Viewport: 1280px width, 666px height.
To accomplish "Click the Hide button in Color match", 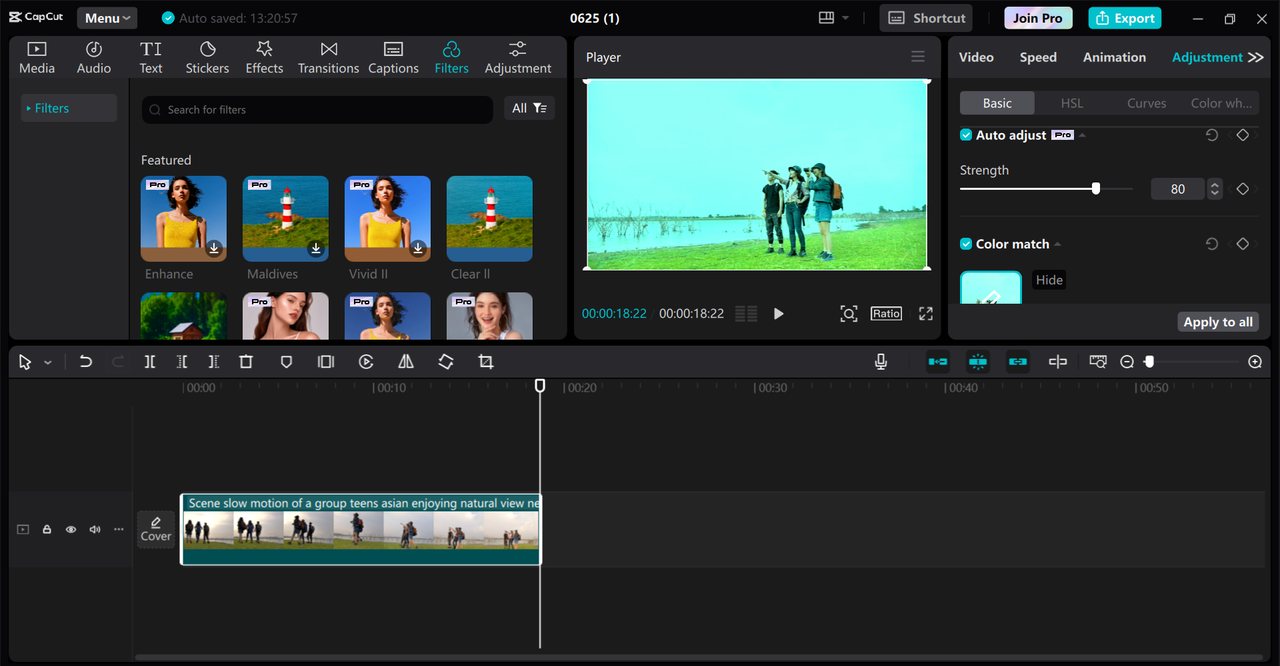I will coord(1049,280).
